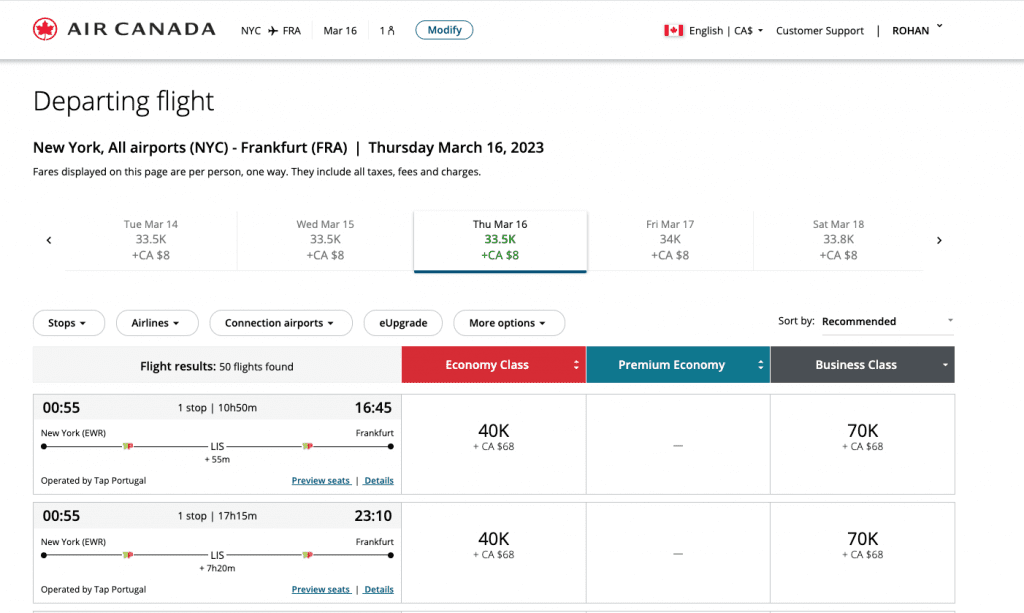
Task: Click the LIS stopover on 10h50m flight
Action: (217, 447)
